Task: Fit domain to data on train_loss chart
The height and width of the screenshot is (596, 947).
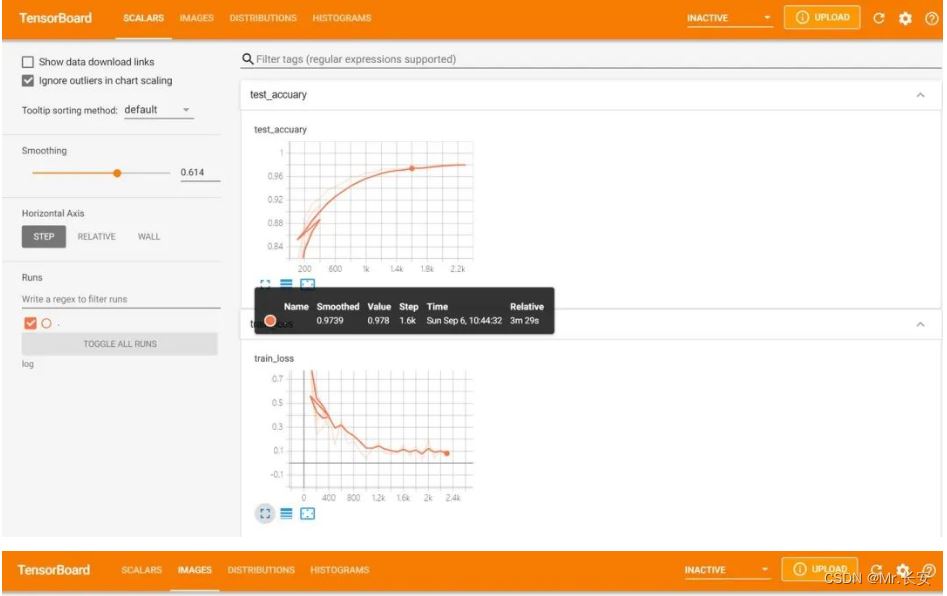Action: 308,513
